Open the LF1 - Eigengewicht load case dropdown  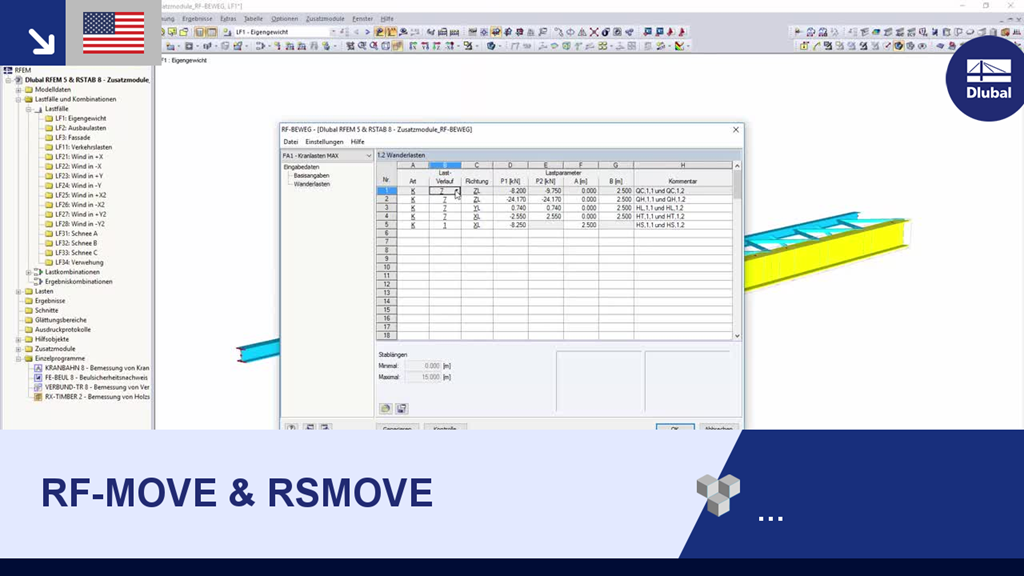tap(333, 32)
